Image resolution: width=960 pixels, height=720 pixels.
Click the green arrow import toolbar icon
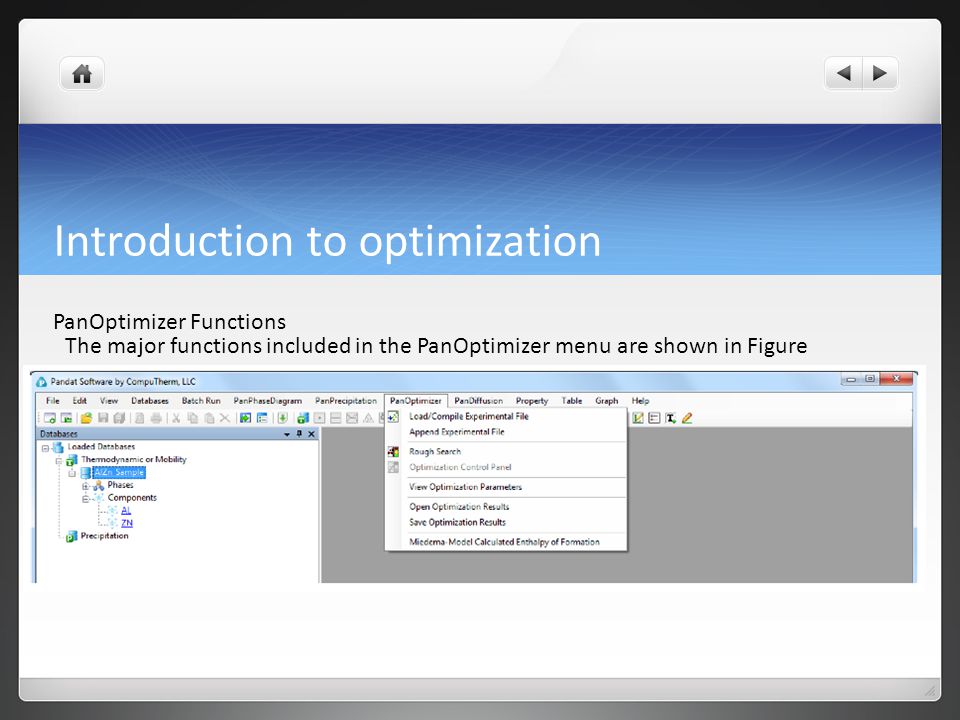point(246,418)
